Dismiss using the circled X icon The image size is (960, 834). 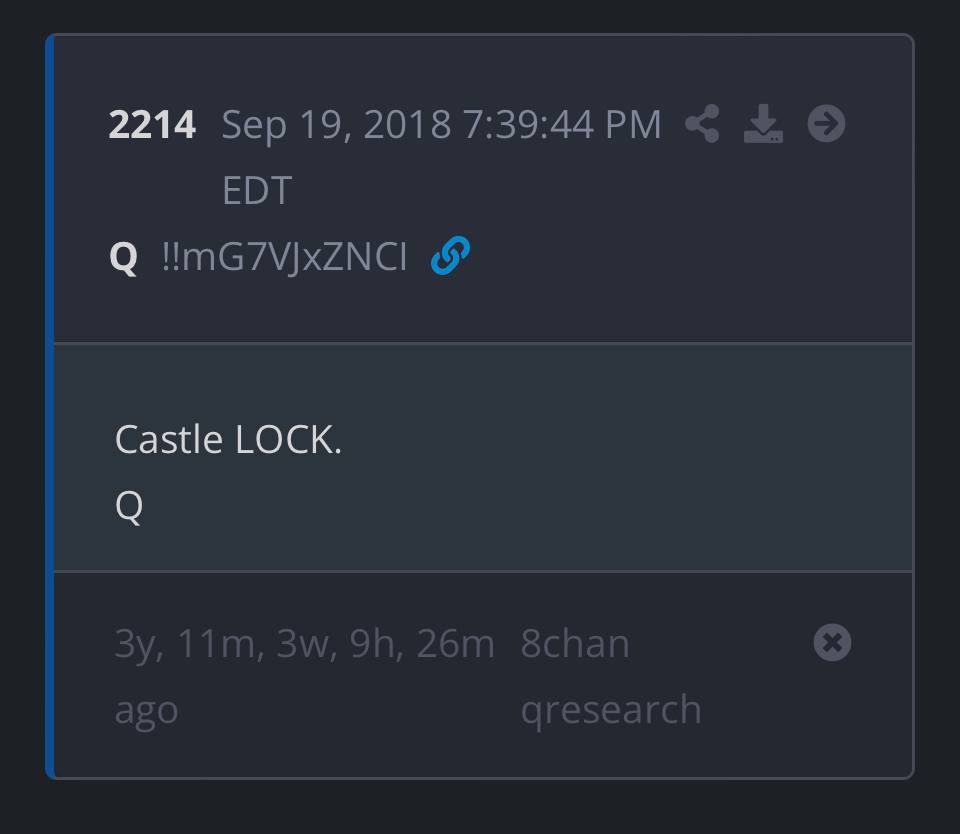[x=832, y=642]
